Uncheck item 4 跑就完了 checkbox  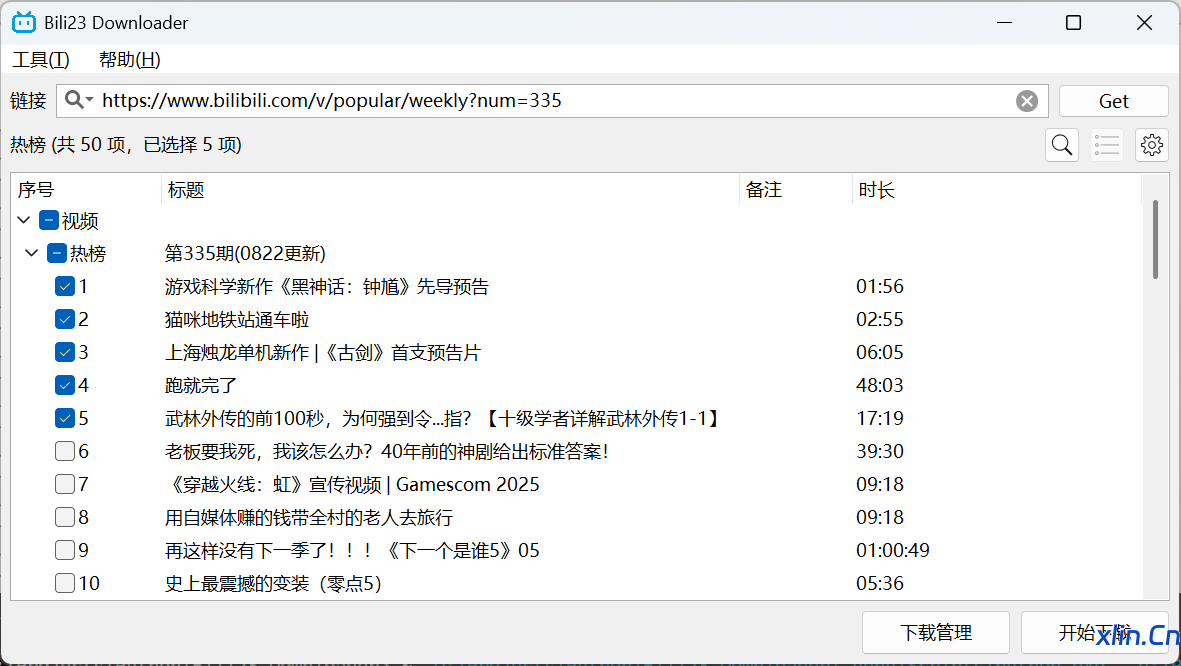[x=65, y=385]
